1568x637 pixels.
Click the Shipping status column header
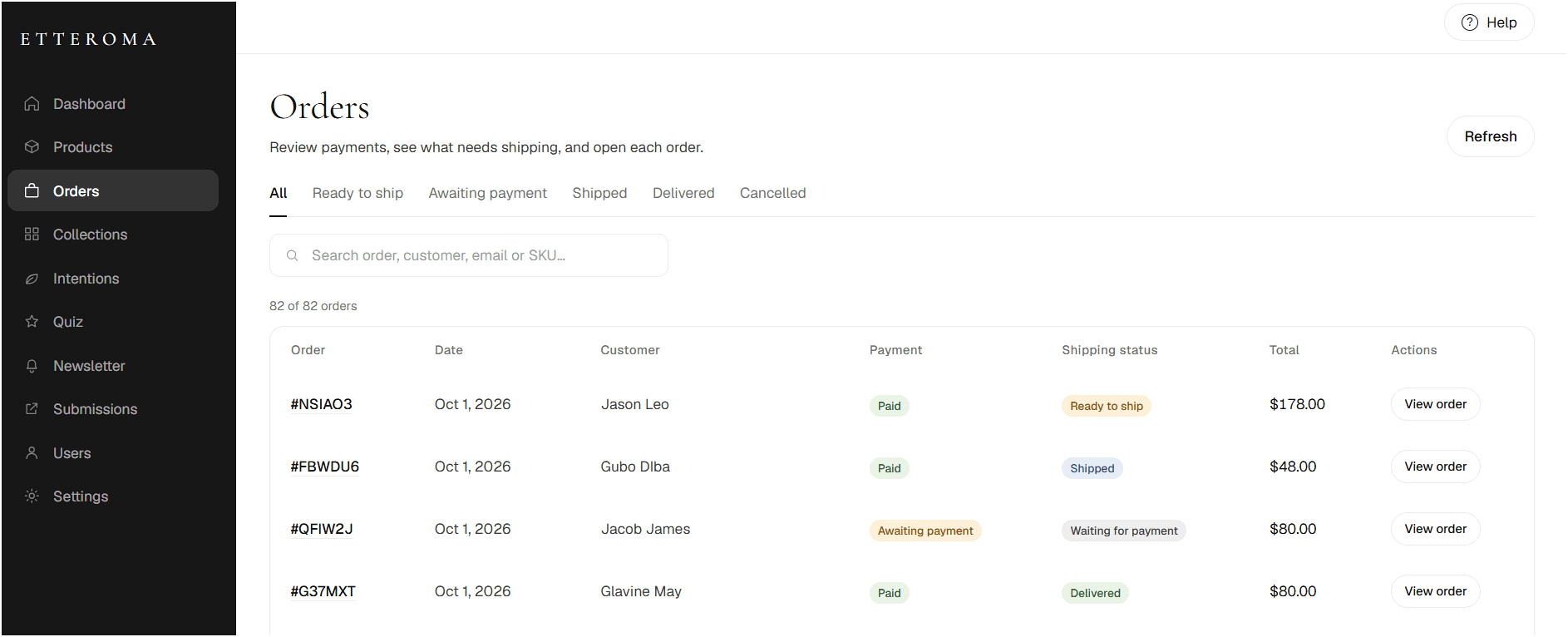point(1110,350)
